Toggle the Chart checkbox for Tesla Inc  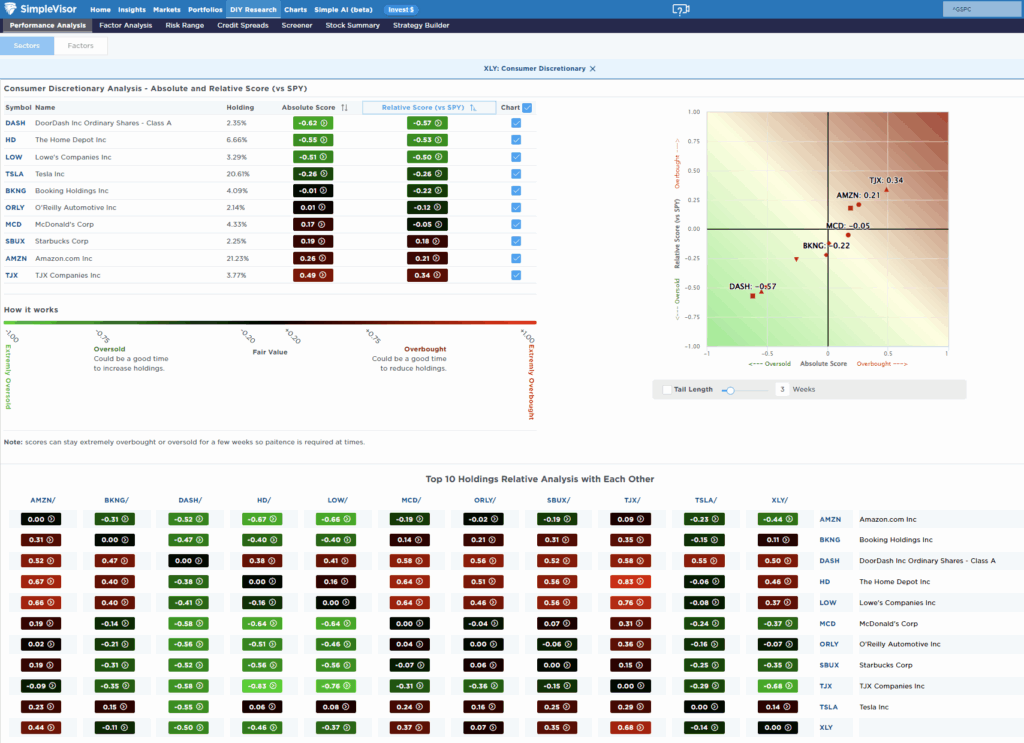(516, 174)
